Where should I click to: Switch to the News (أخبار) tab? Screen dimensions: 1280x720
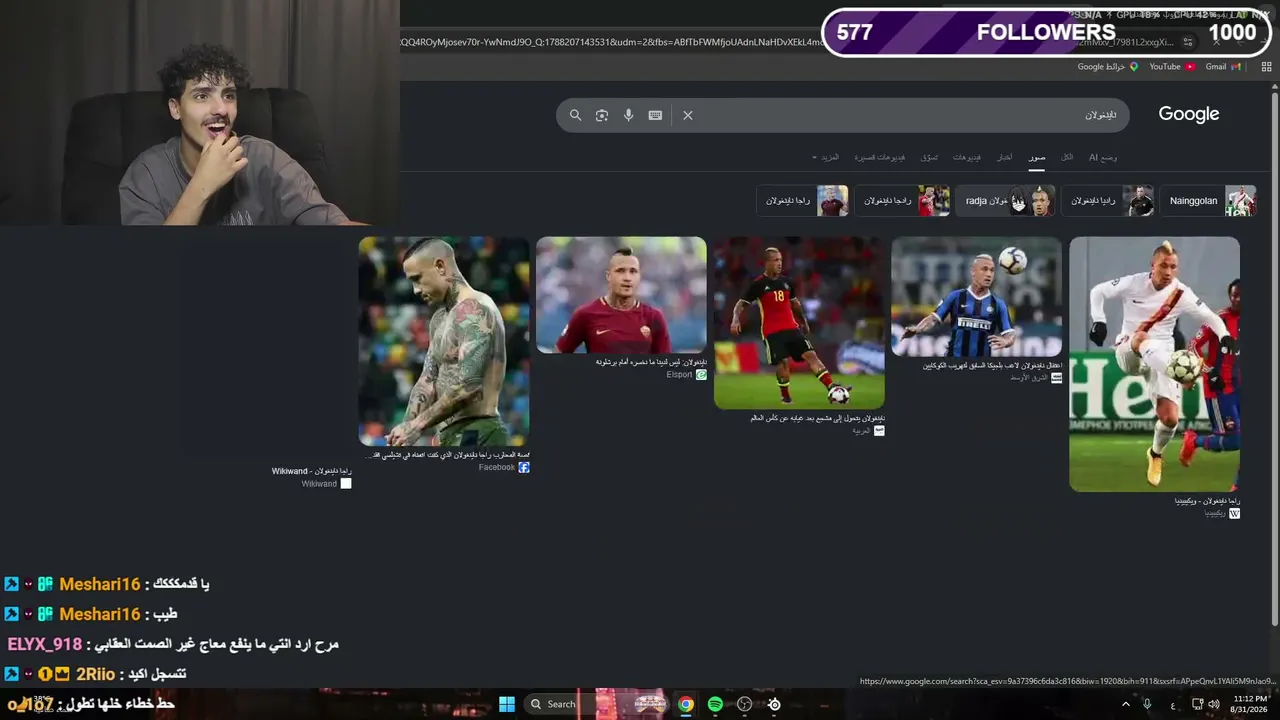coord(1005,157)
